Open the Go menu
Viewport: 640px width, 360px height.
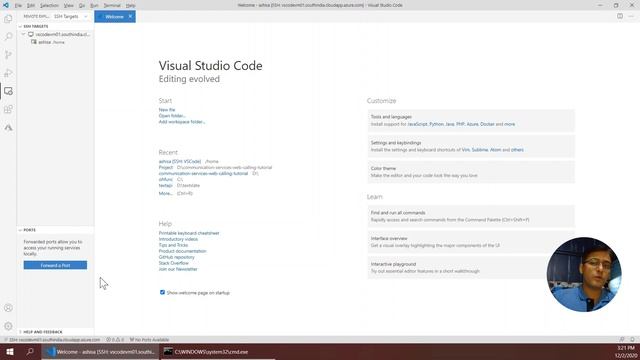(x=82, y=5)
